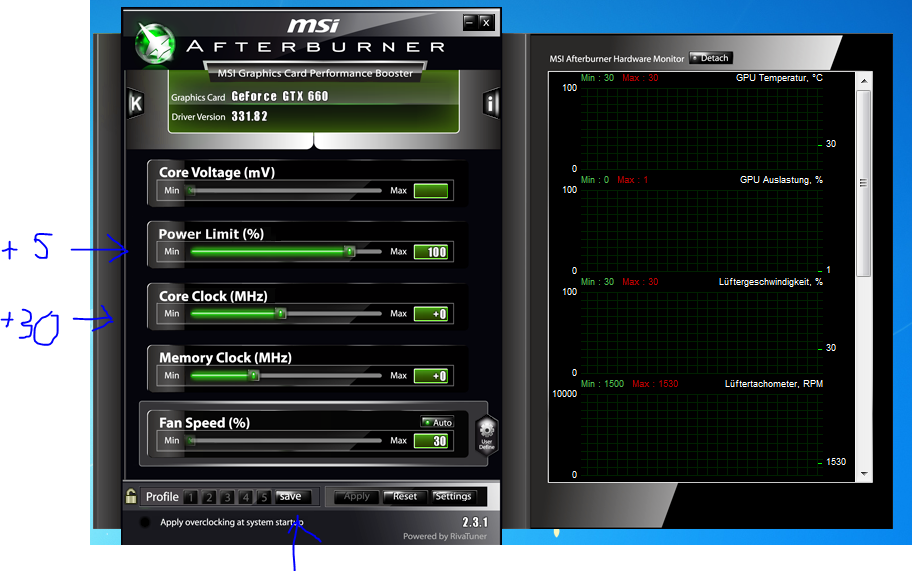The image size is (912, 571).
Task: Click the Fan Speed slider handle
Action: click(x=191, y=440)
